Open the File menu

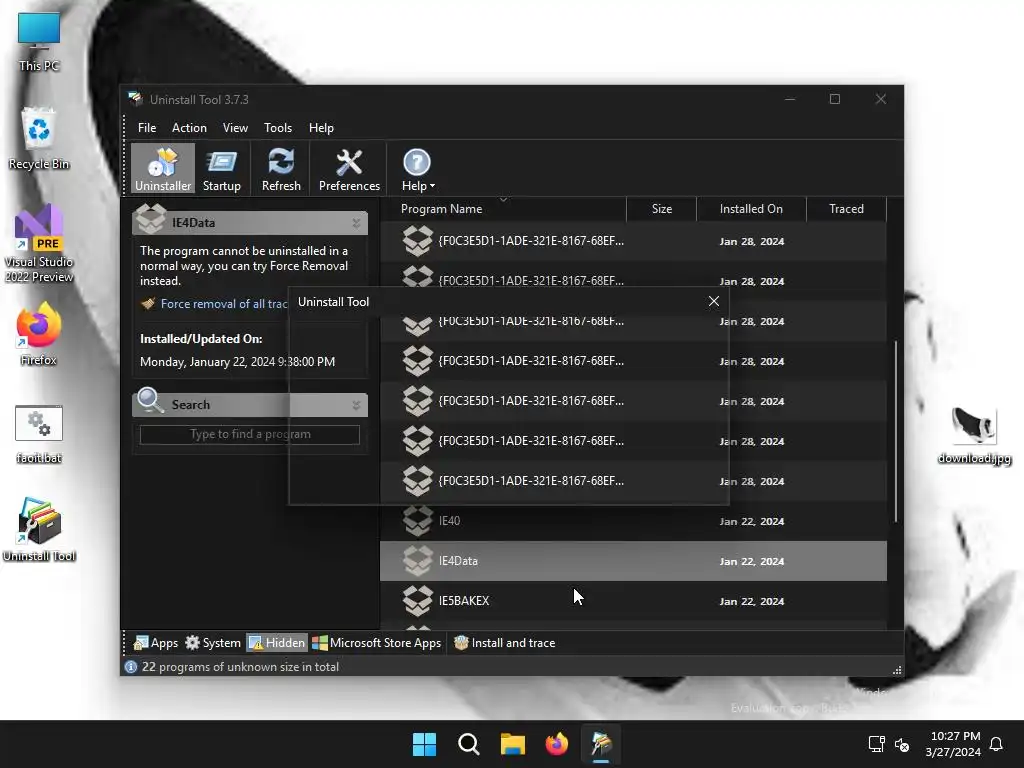[147, 128]
